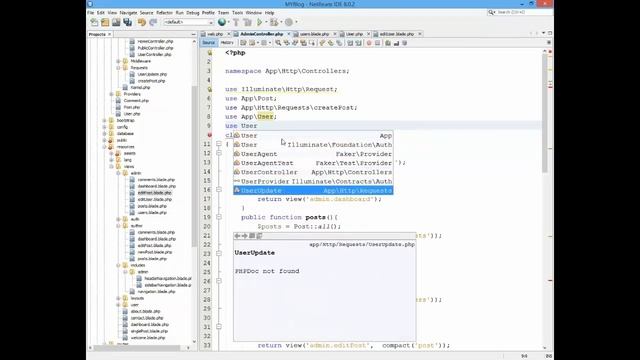
Task: Click the red error marker on line 10
Action: coord(209,135)
